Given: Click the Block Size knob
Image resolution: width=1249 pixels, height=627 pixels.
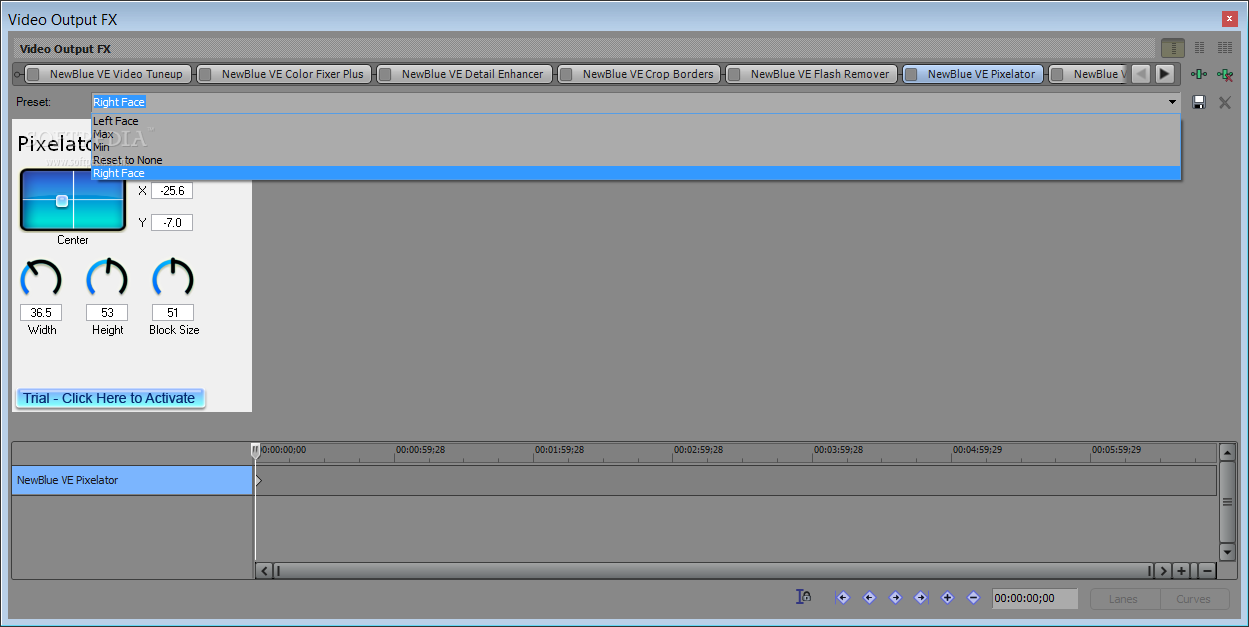Looking at the screenshot, I should (x=173, y=278).
